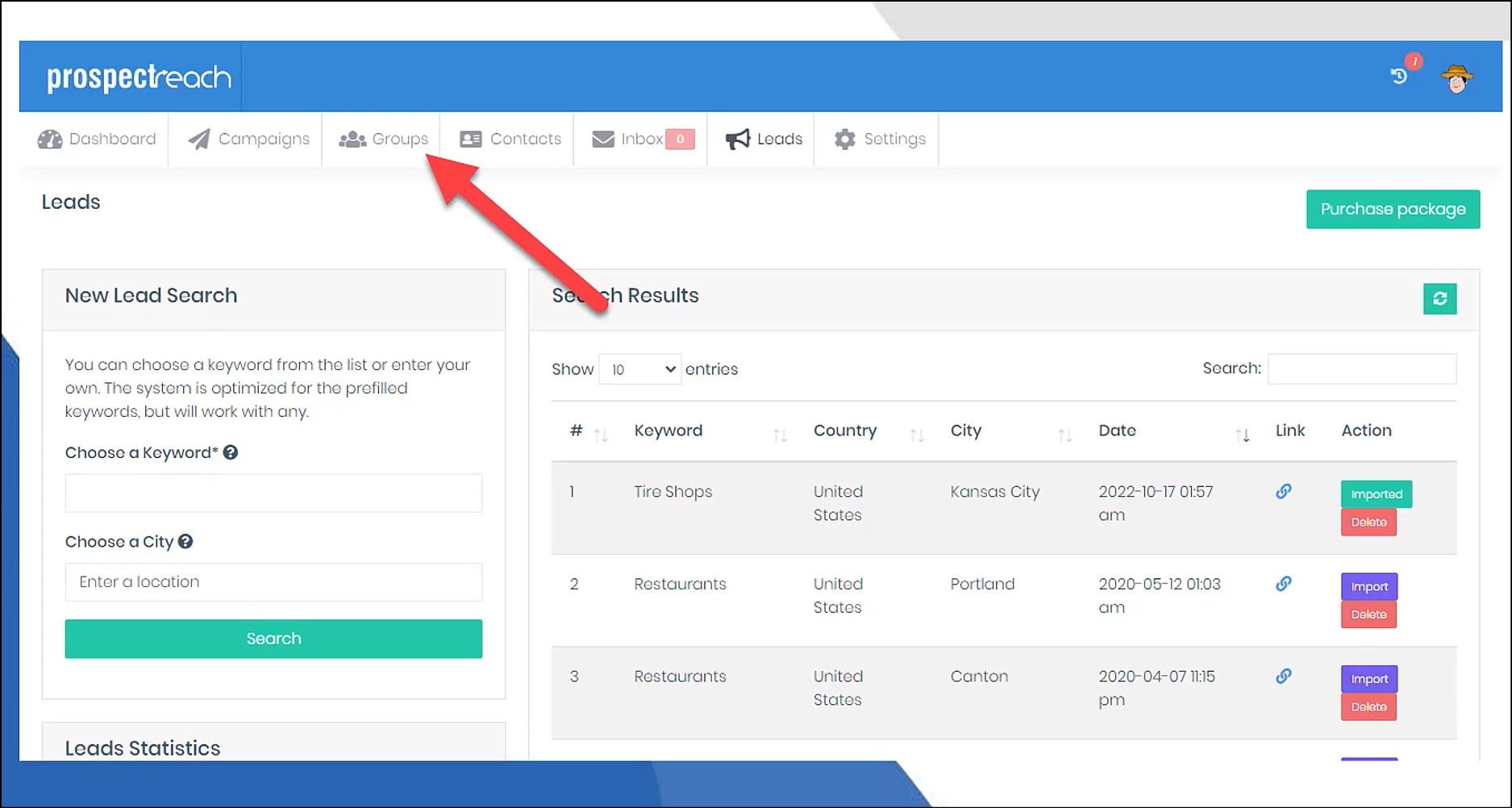
Task: Click the Inbox envelope icon
Action: coord(603,140)
